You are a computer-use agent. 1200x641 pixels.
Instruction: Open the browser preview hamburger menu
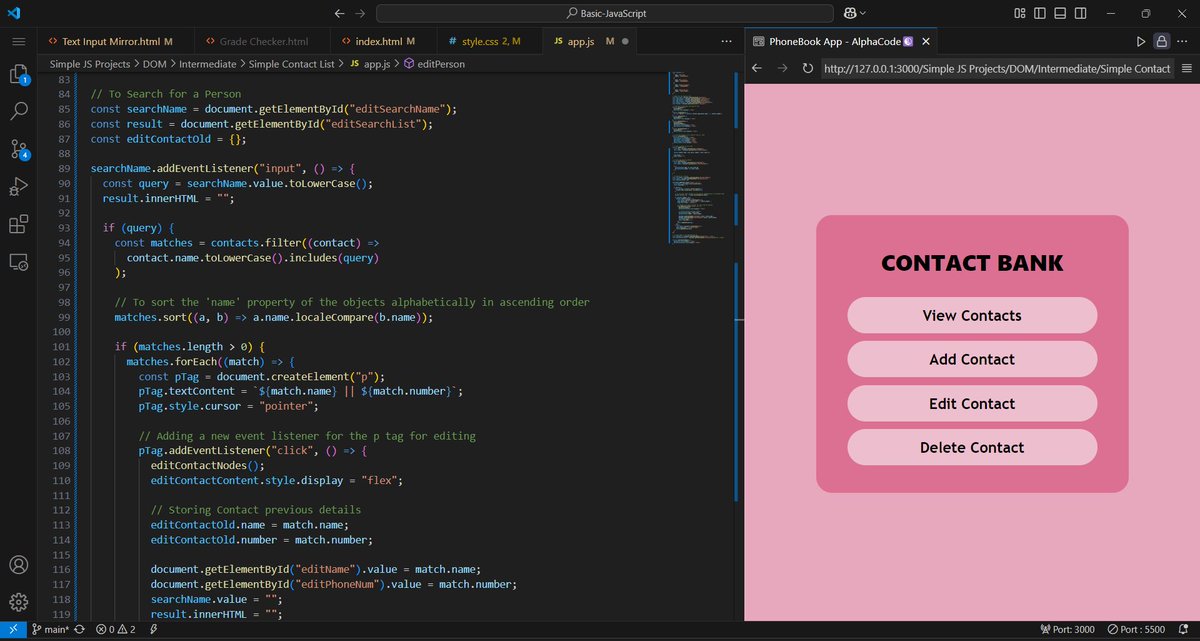(1186, 68)
